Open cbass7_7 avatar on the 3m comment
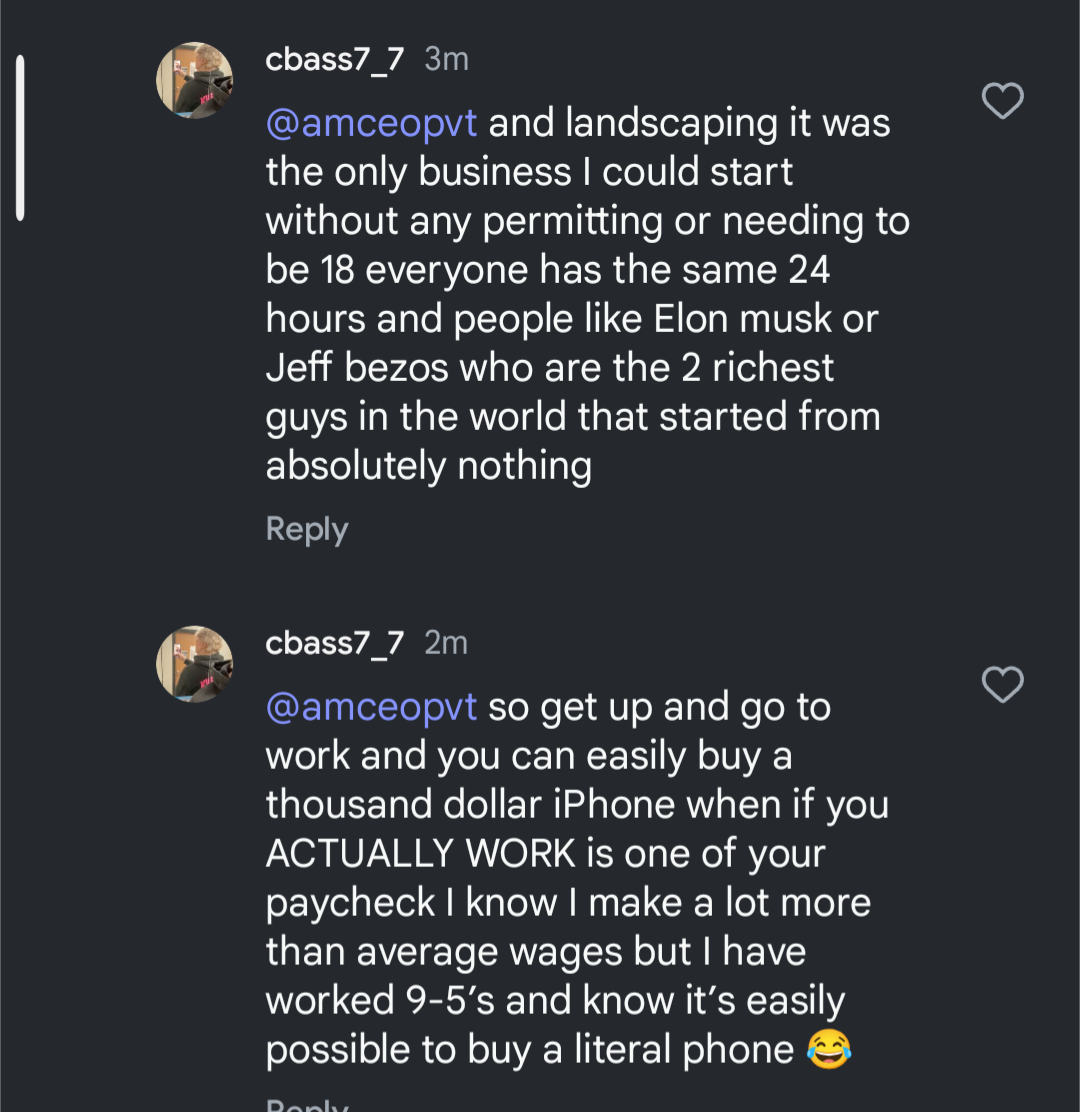The width and height of the screenshot is (1080, 1112). point(194,80)
